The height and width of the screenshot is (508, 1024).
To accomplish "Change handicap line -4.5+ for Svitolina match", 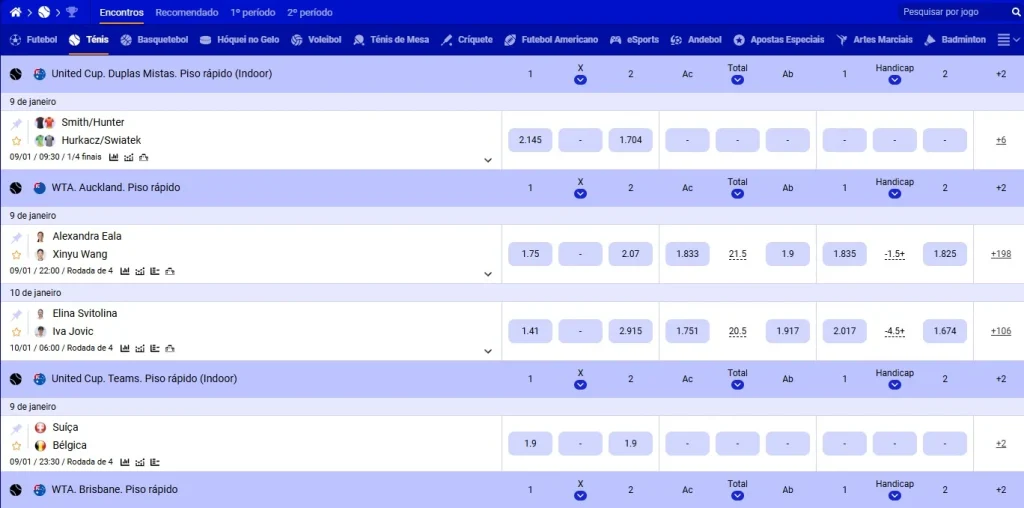I will 895,331.
